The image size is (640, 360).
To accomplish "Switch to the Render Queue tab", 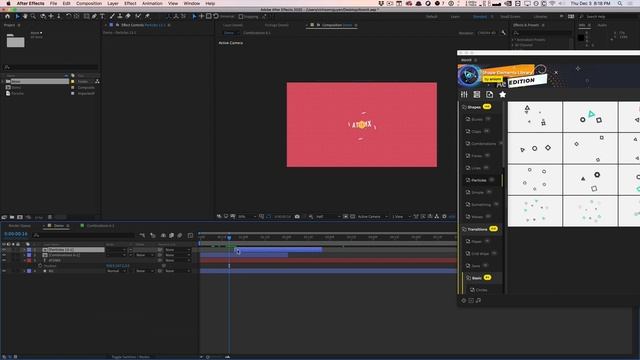I will pos(20,226).
